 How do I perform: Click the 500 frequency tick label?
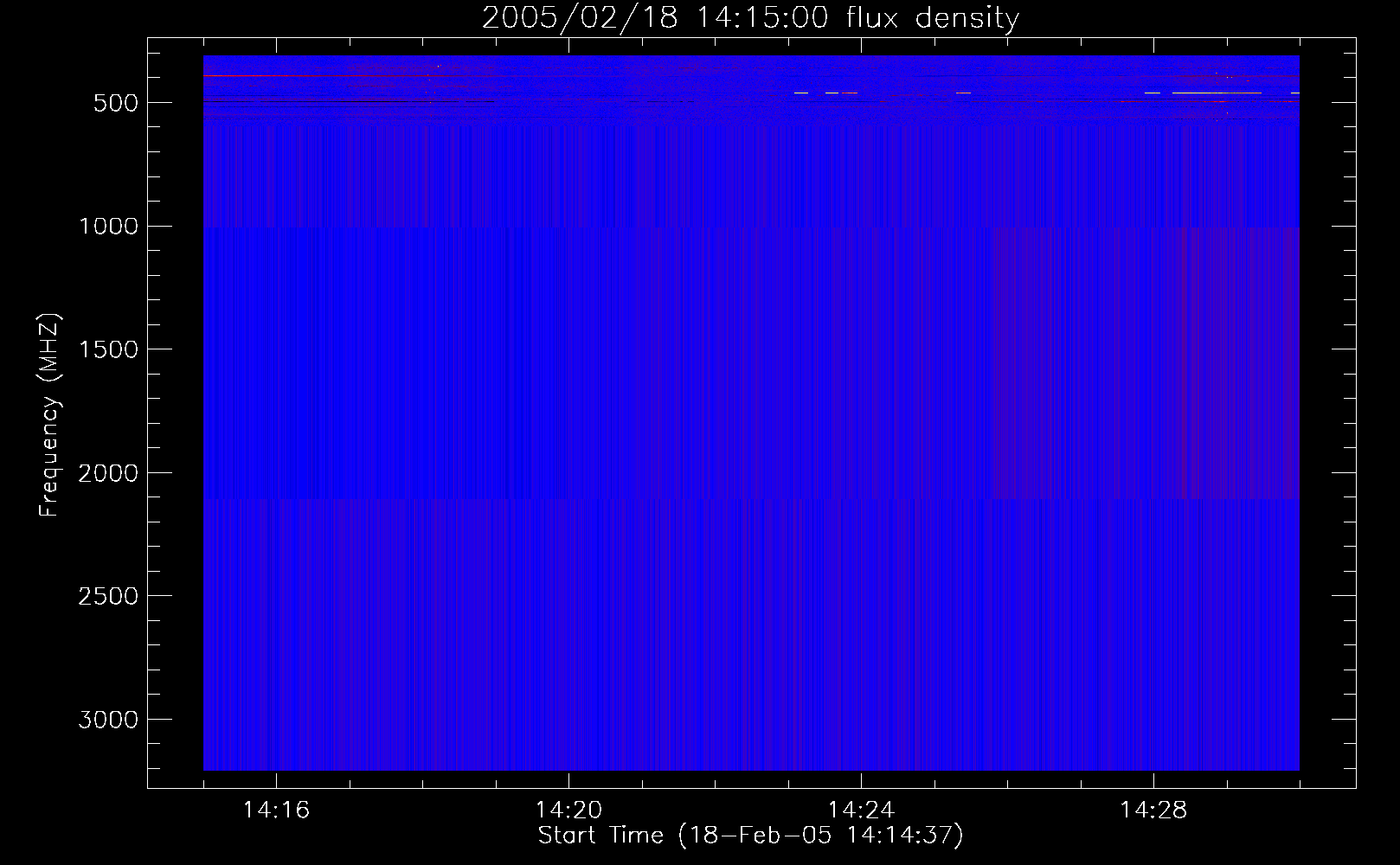[117, 103]
